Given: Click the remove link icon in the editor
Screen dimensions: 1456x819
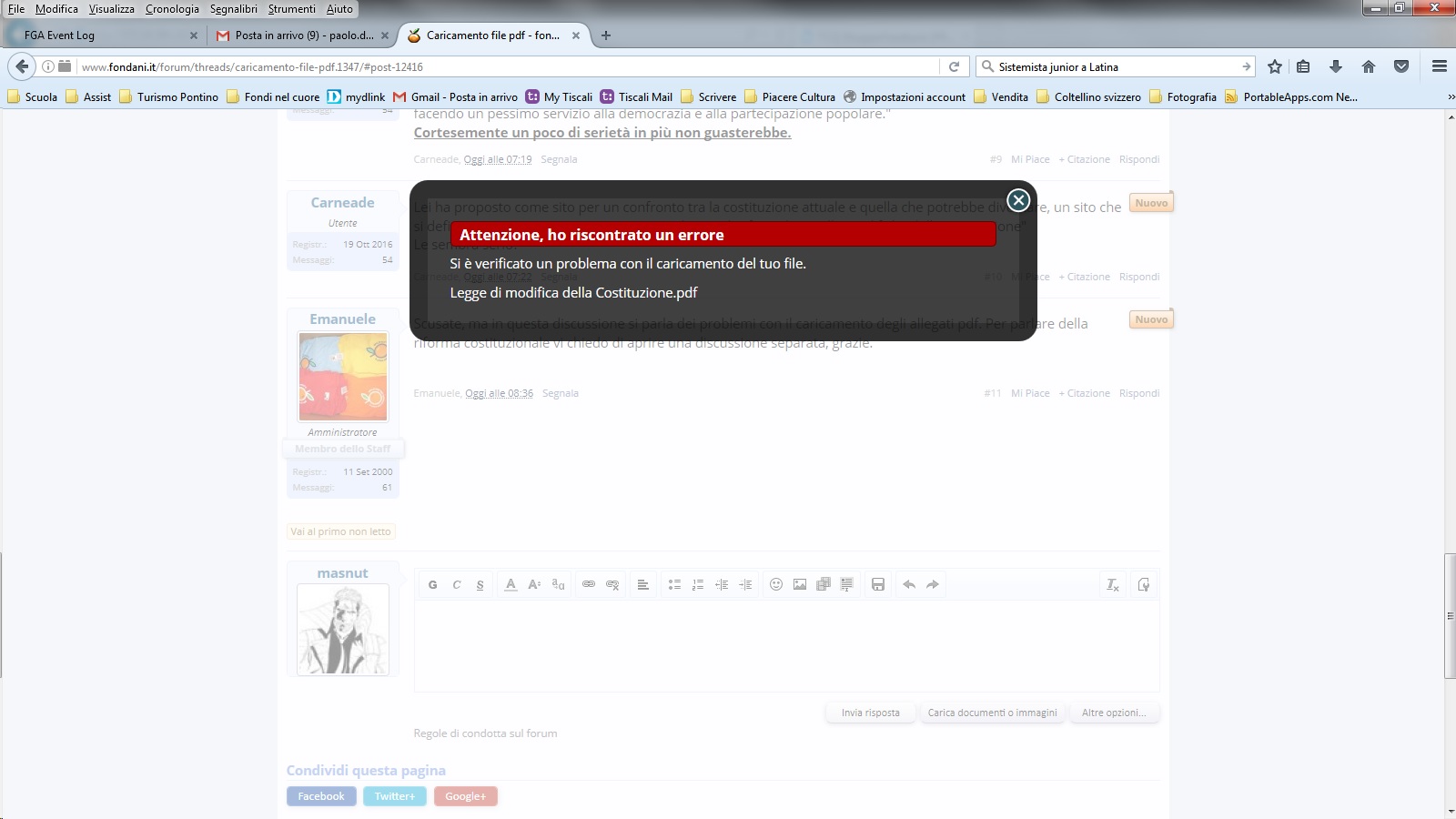Looking at the screenshot, I should click(612, 585).
